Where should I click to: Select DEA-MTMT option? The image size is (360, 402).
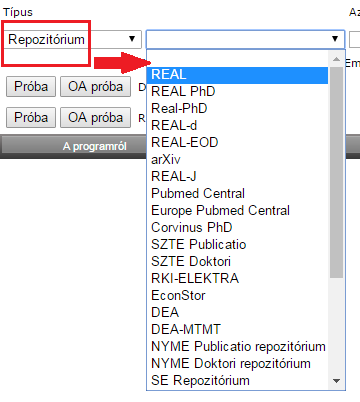(x=237, y=329)
